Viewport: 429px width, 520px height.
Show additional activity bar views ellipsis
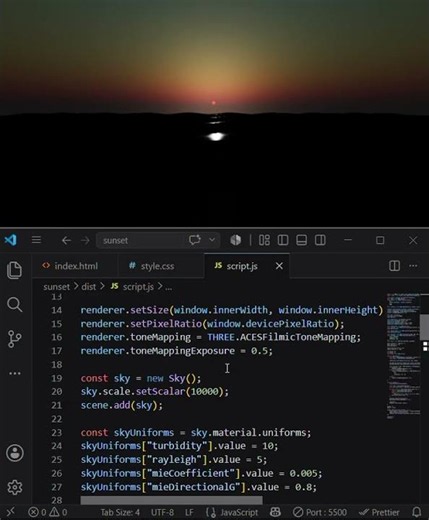15,373
